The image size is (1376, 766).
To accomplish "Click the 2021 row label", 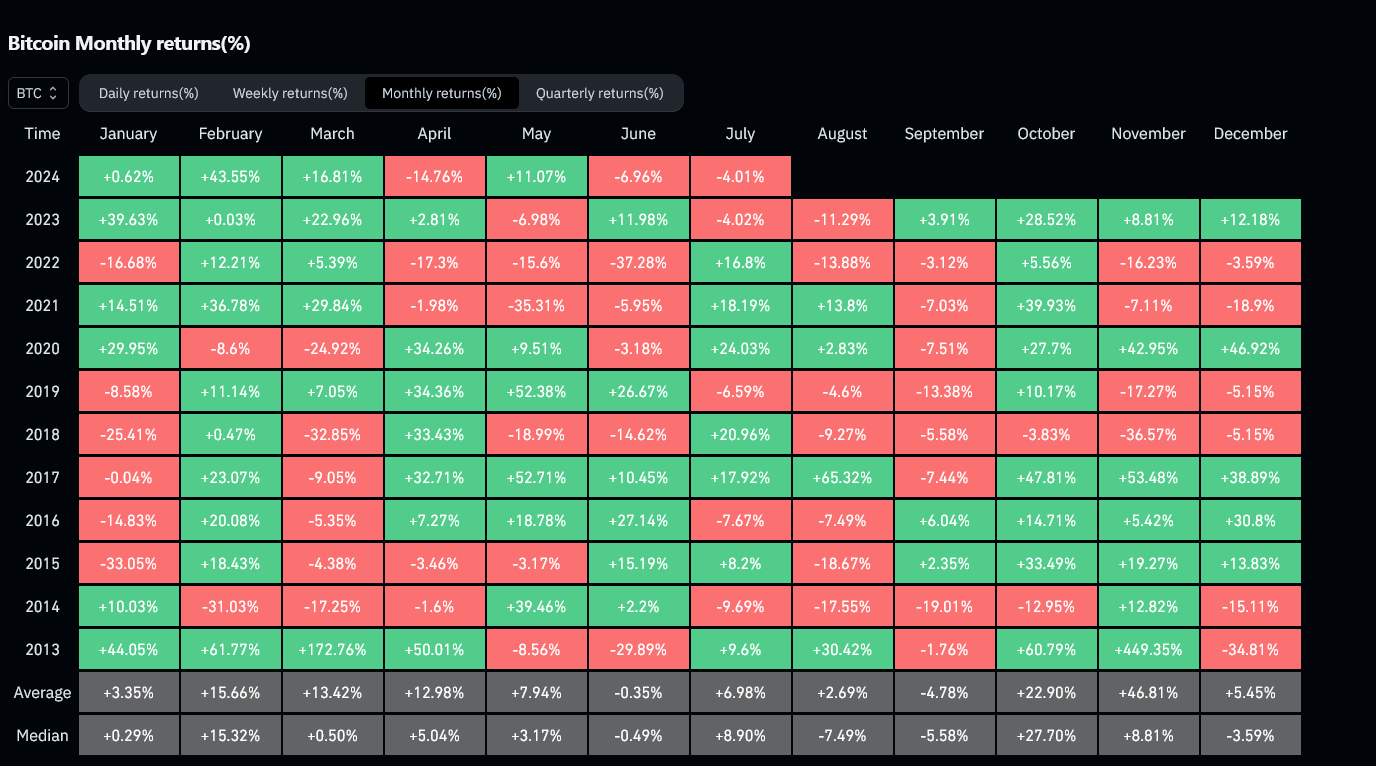I will point(42,305).
